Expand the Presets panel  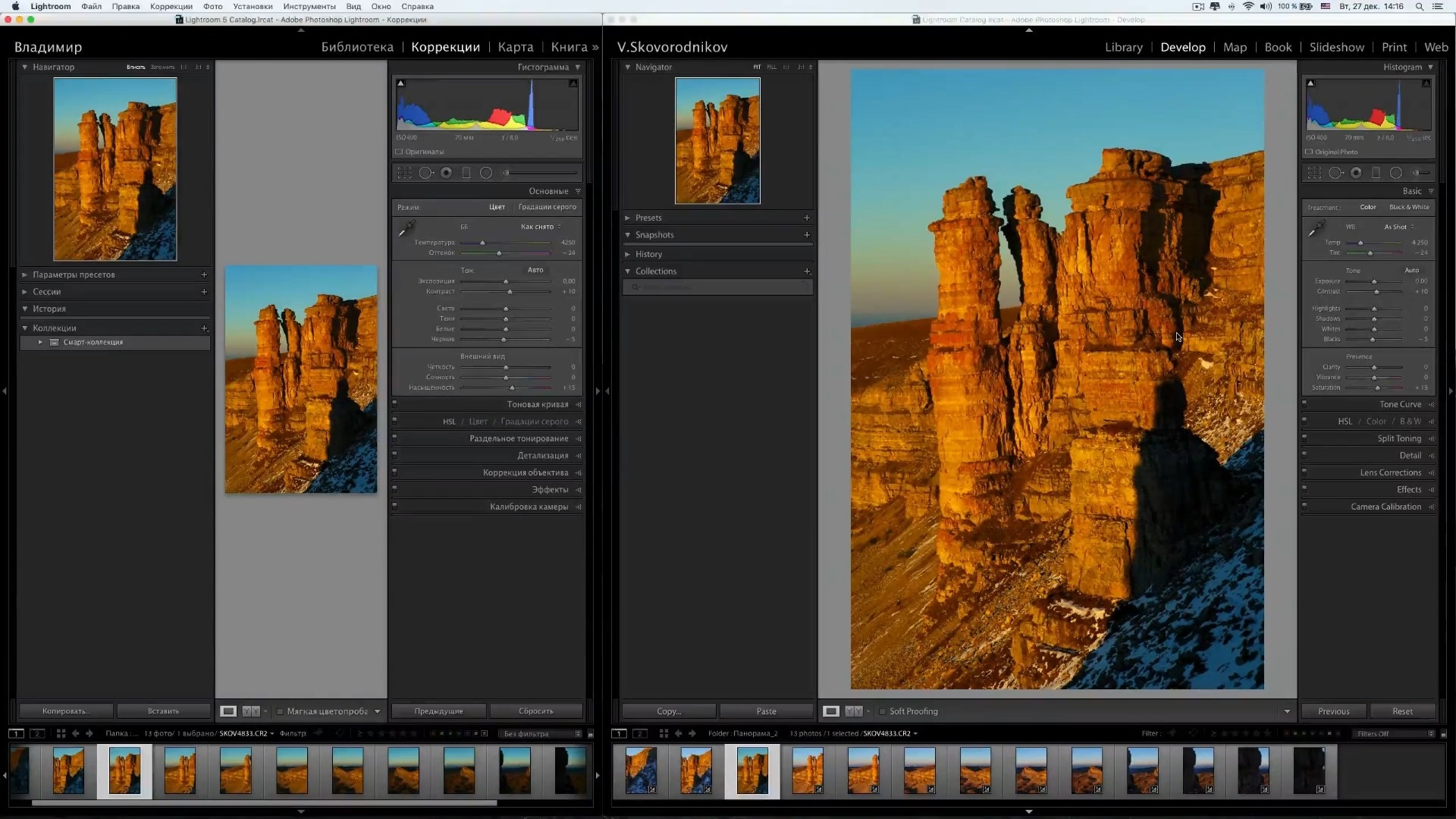(x=628, y=218)
